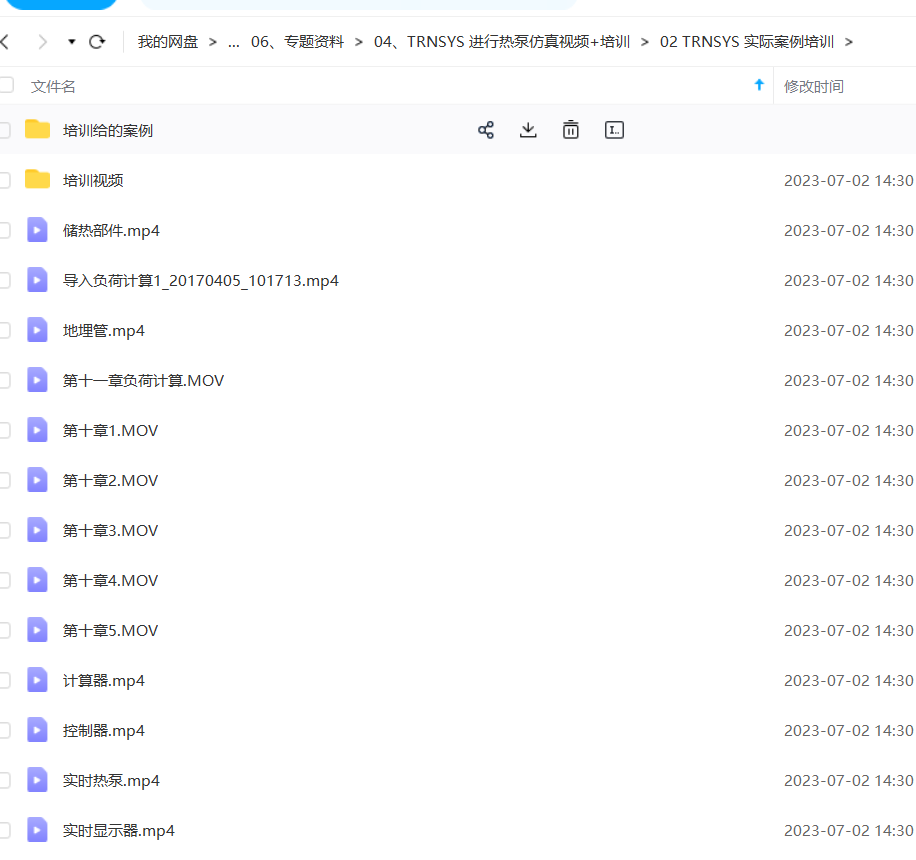Go back with the left arrow

coord(5,41)
